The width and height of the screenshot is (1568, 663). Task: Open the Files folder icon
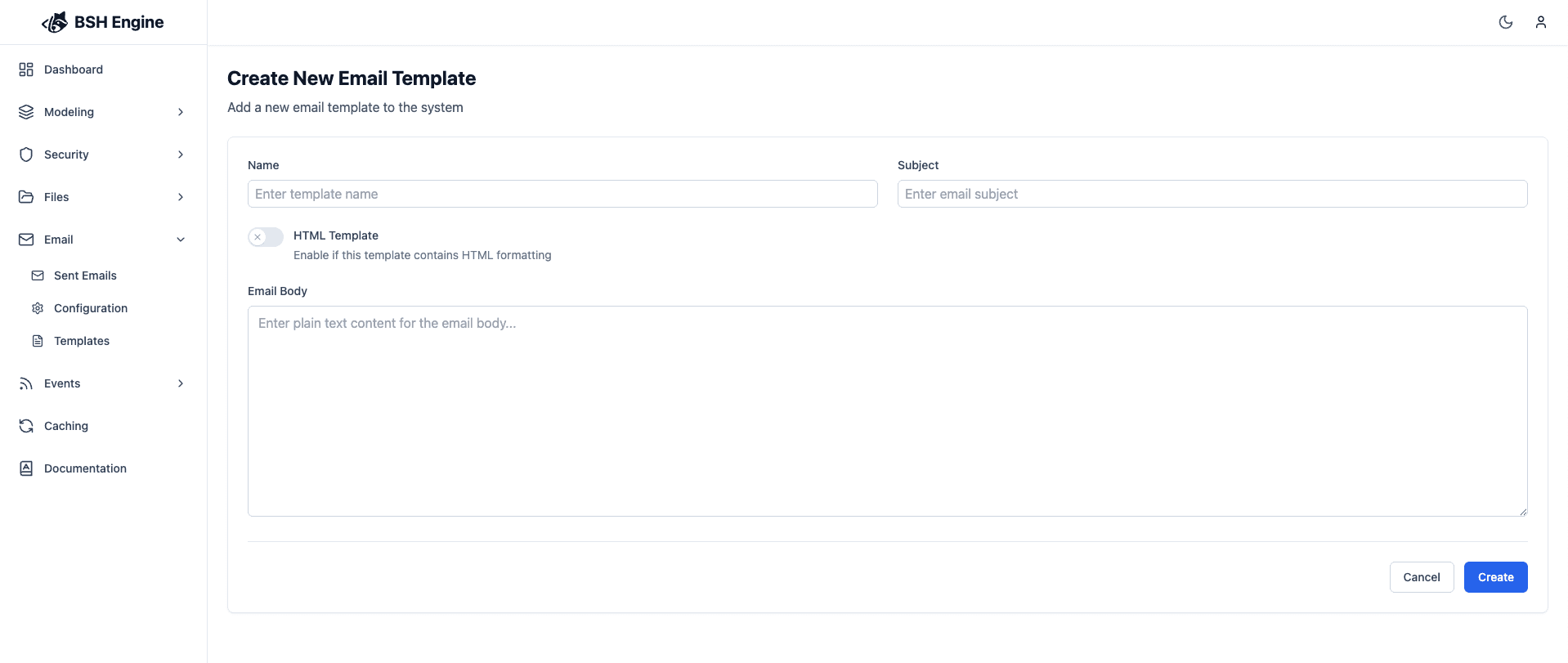[25, 197]
